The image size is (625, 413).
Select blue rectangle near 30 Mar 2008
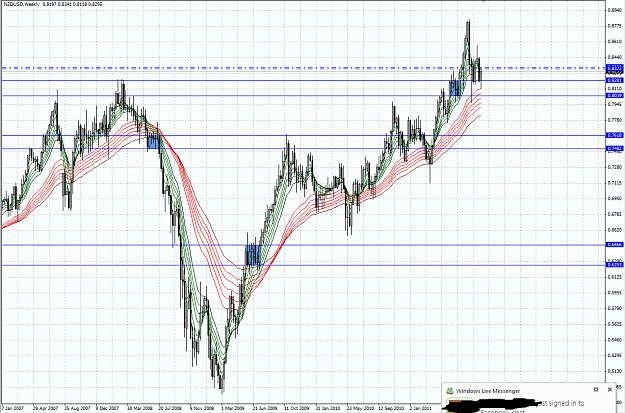(153, 142)
